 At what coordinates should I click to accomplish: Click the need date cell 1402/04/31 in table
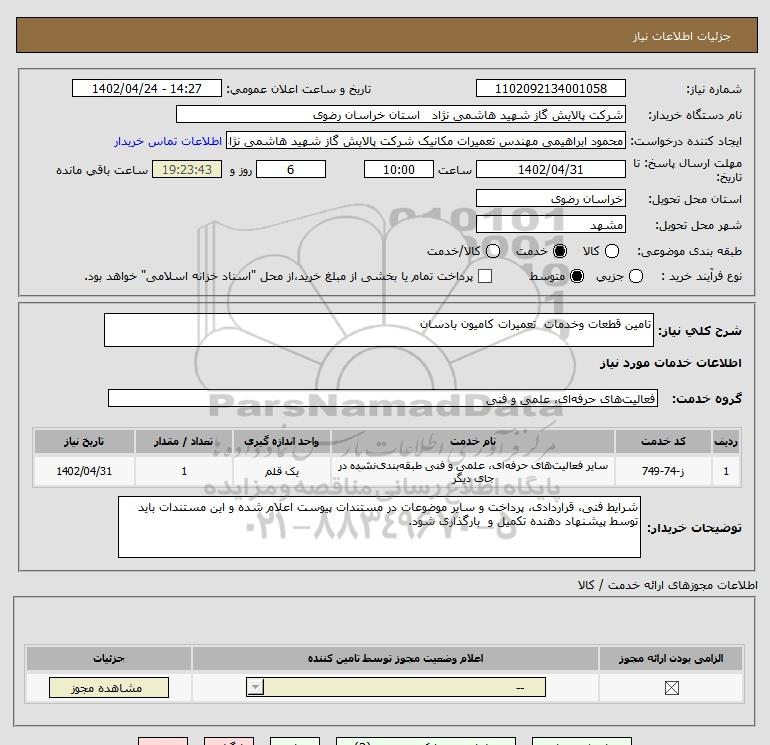click(84, 471)
